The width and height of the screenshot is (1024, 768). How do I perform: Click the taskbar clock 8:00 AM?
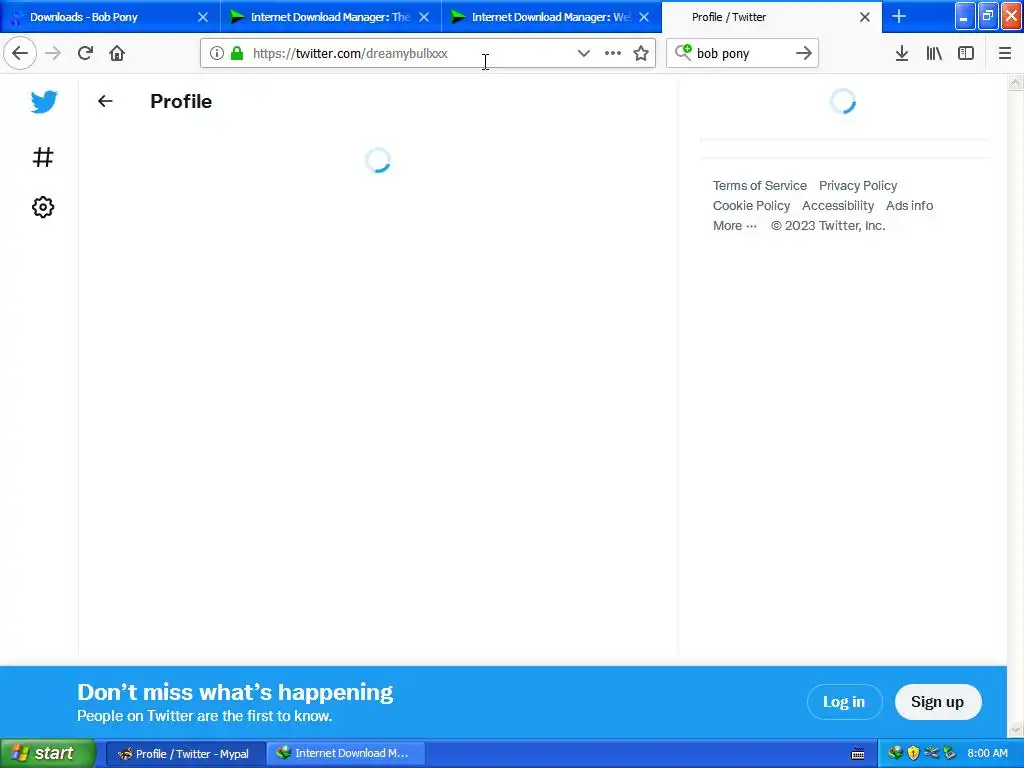tap(987, 753)
